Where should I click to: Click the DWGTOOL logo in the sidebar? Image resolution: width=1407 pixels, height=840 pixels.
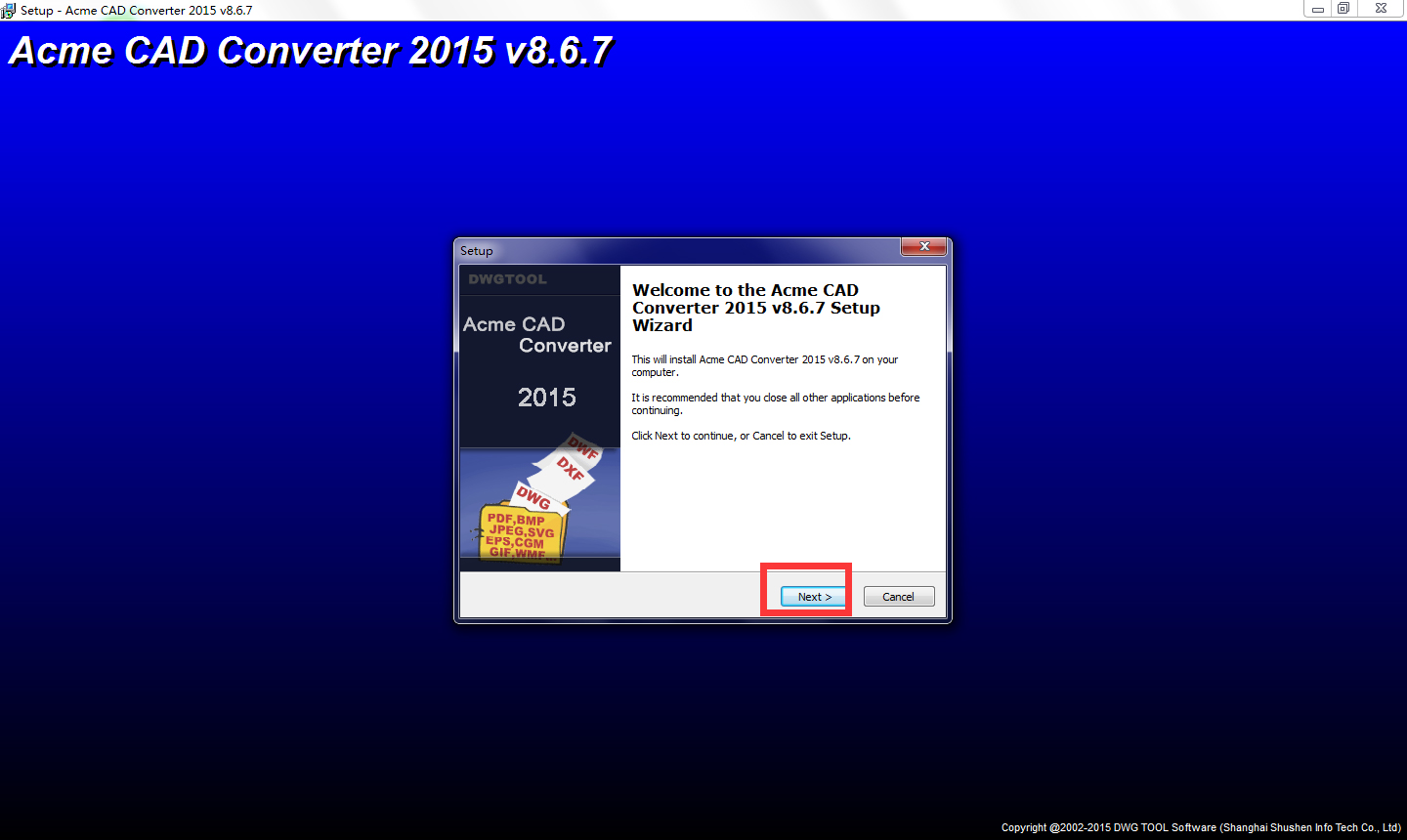click(x=506, y=278)
